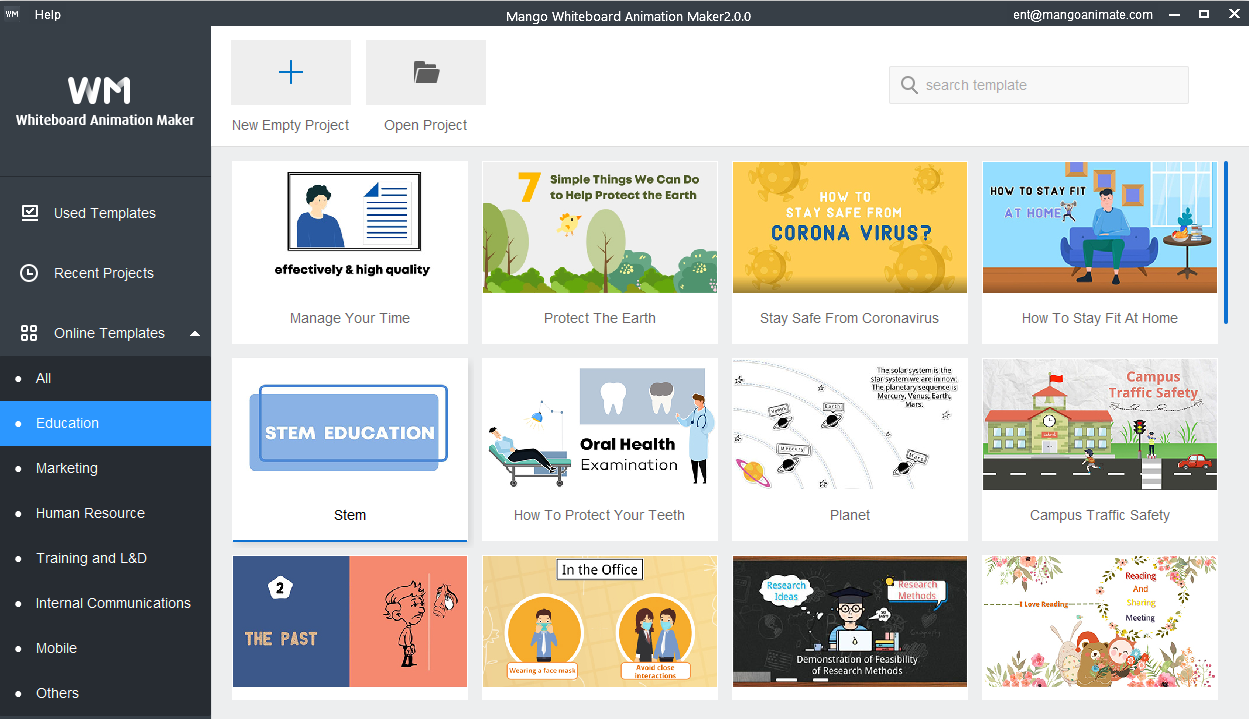This screenshot has height=719, width=1249.
Task: Click the "Planet" caption text
Action: tap(850, 515)
